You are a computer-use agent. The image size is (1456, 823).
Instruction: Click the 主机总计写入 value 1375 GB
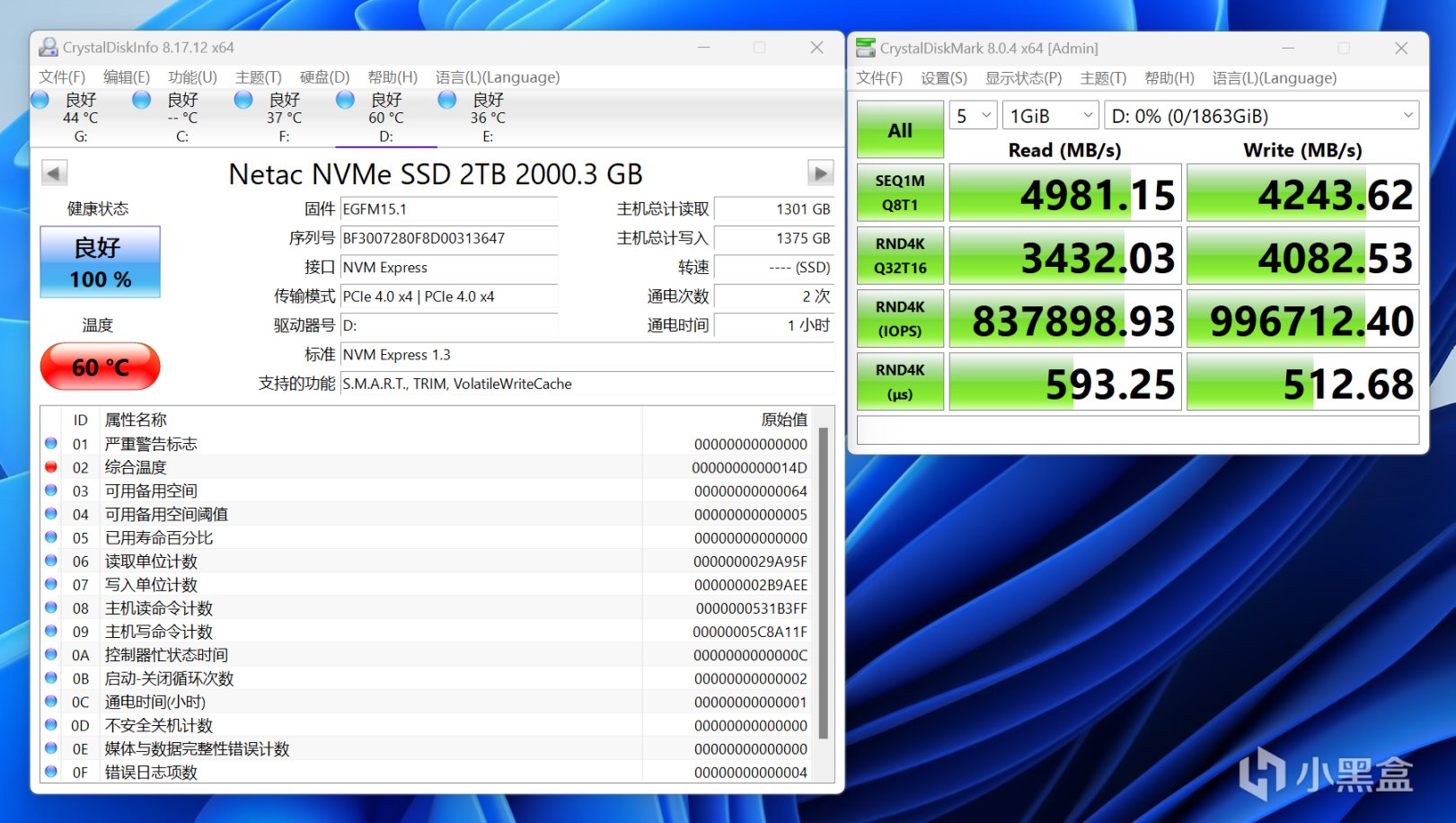[x=774, y=238]
